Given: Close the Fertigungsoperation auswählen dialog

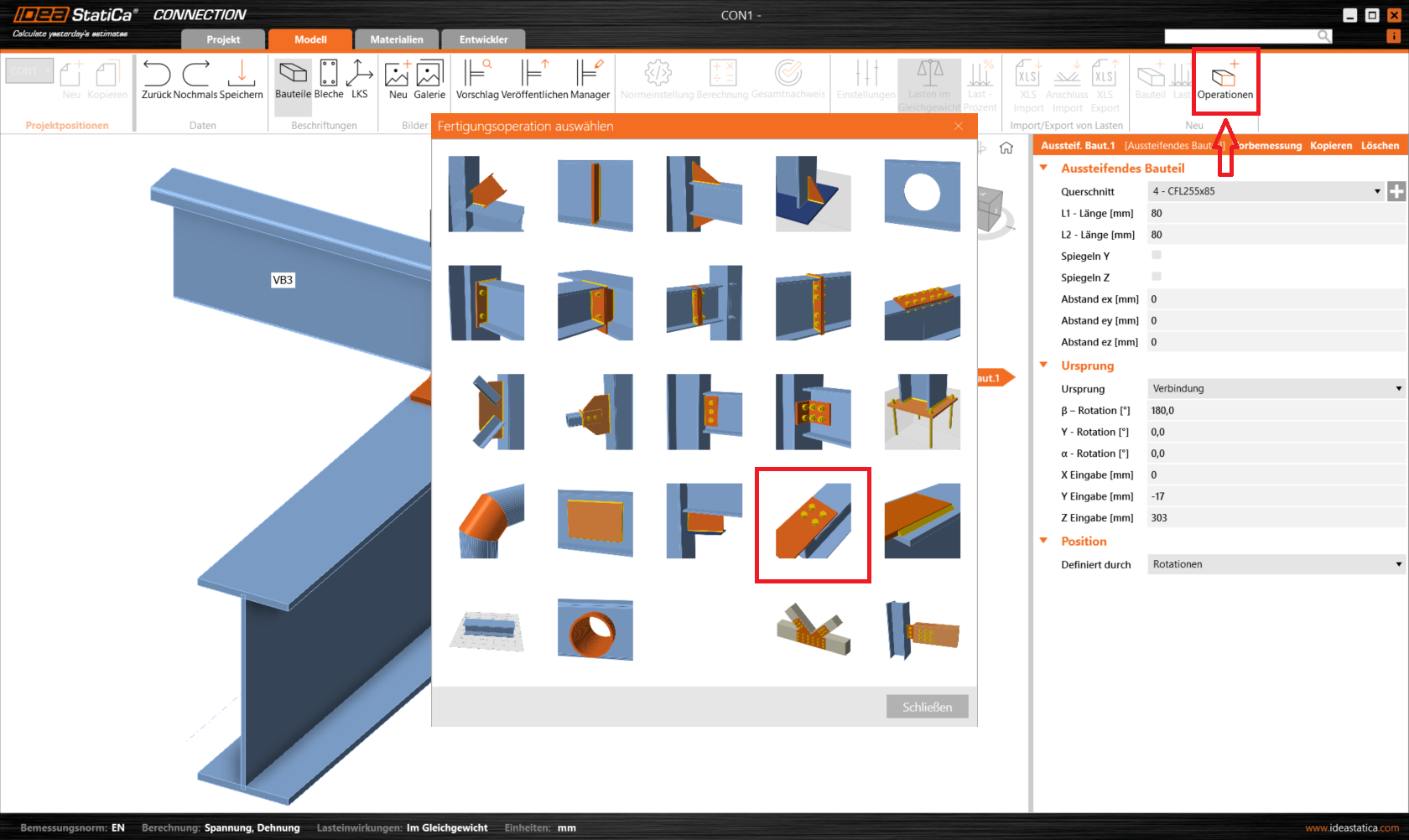Looking at the screenshot, I should (959, 126).
